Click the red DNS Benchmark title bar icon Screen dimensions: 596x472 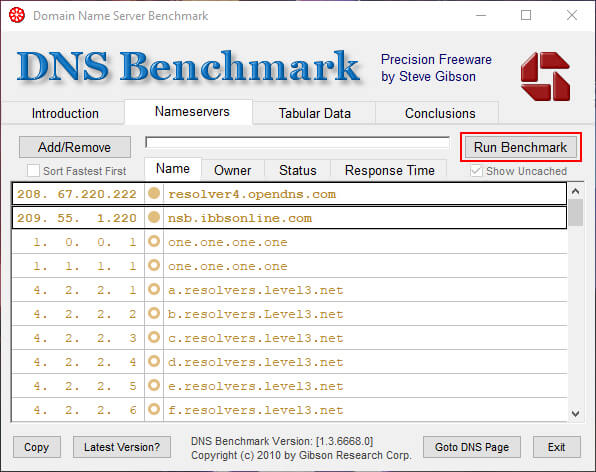17,16
